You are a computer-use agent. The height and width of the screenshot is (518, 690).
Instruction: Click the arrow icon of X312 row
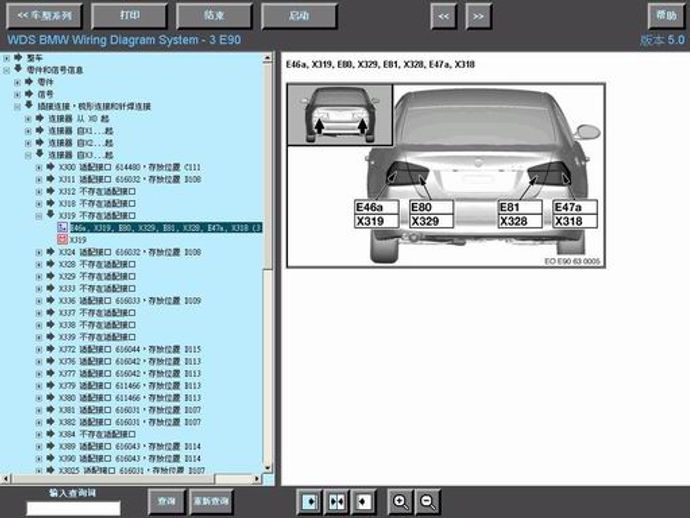51,191
